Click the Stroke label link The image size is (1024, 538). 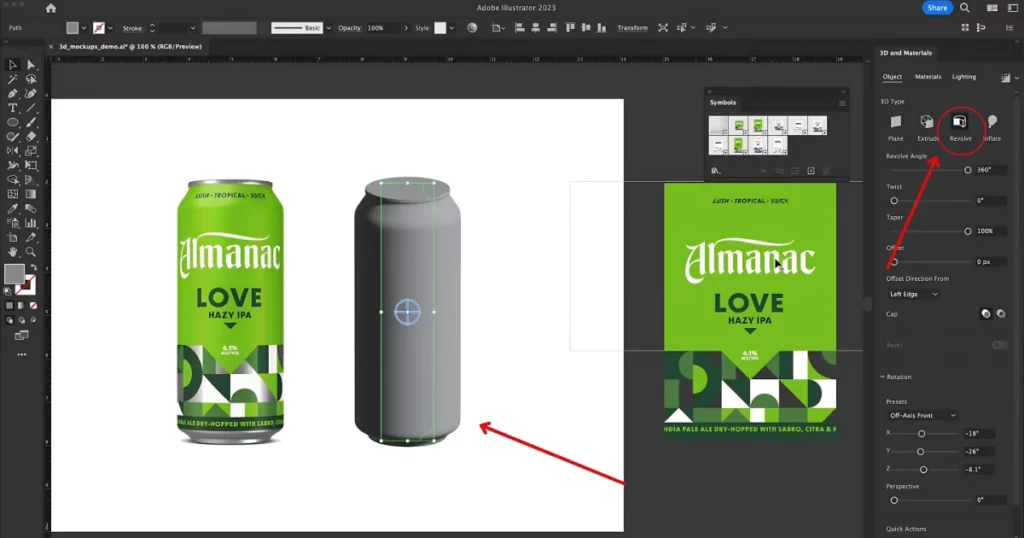point(133,28)
